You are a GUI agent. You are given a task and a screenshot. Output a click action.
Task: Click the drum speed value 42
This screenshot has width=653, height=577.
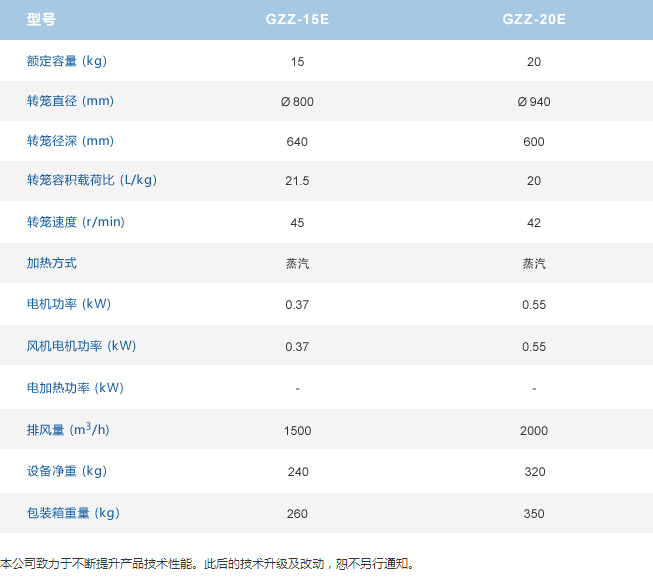534,223
